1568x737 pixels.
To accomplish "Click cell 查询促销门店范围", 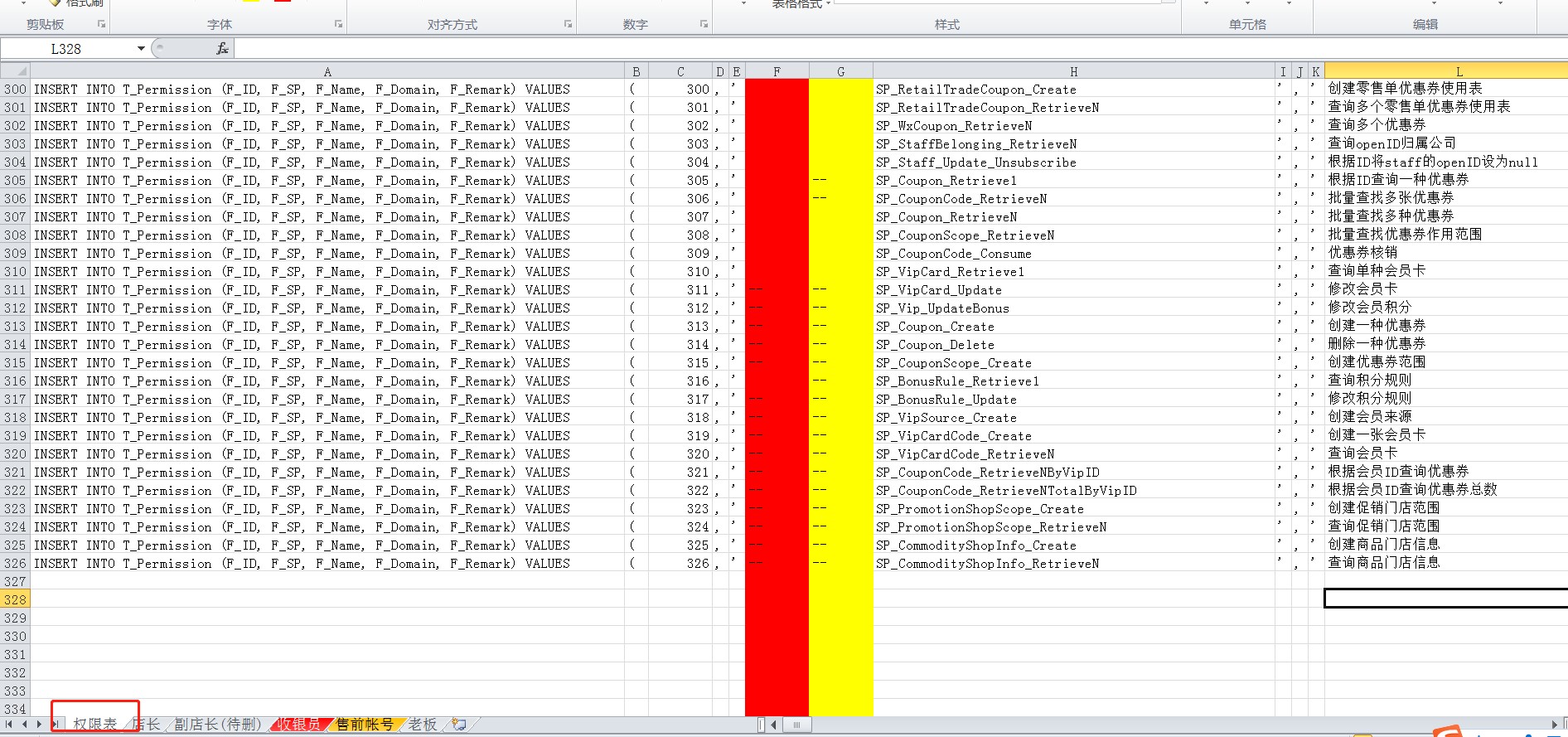I will pyautogui.click(x=1446, y=526).
